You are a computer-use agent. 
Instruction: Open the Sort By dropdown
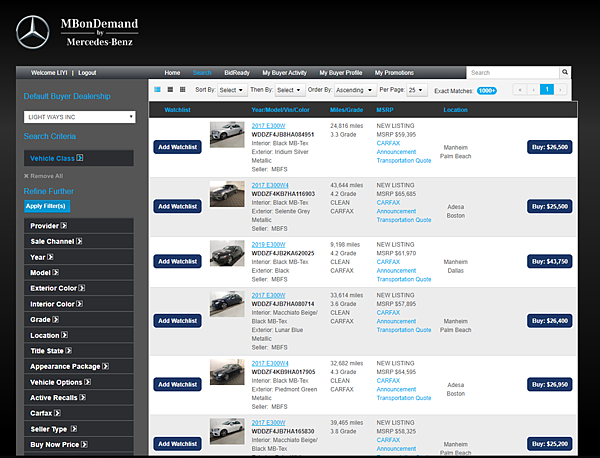232,90
